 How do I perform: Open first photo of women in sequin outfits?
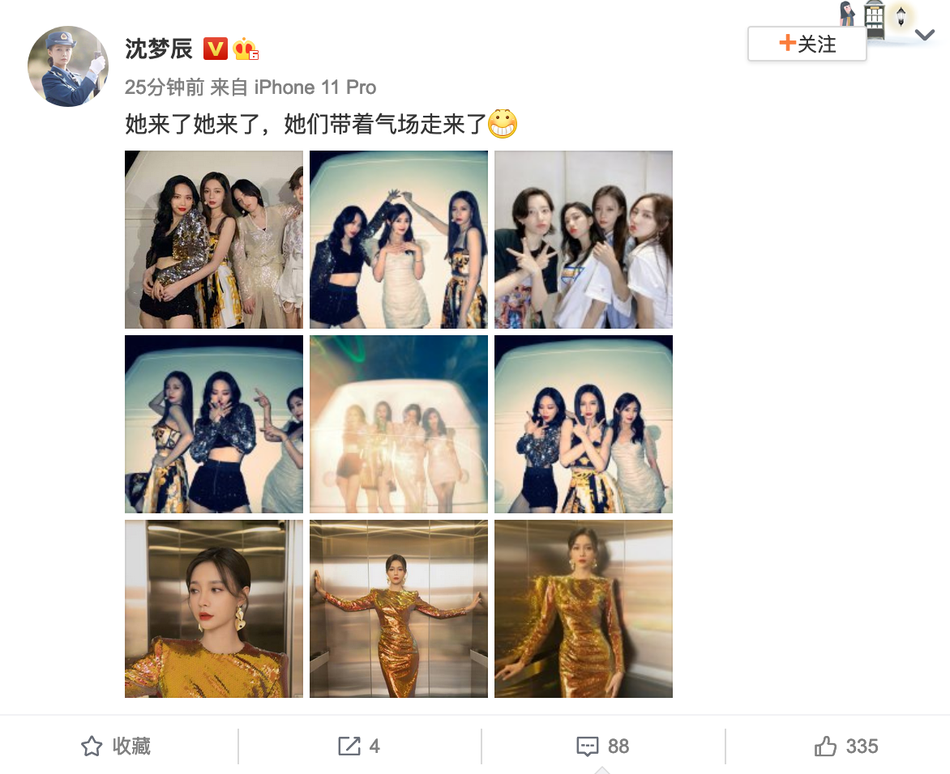point(214,240)
